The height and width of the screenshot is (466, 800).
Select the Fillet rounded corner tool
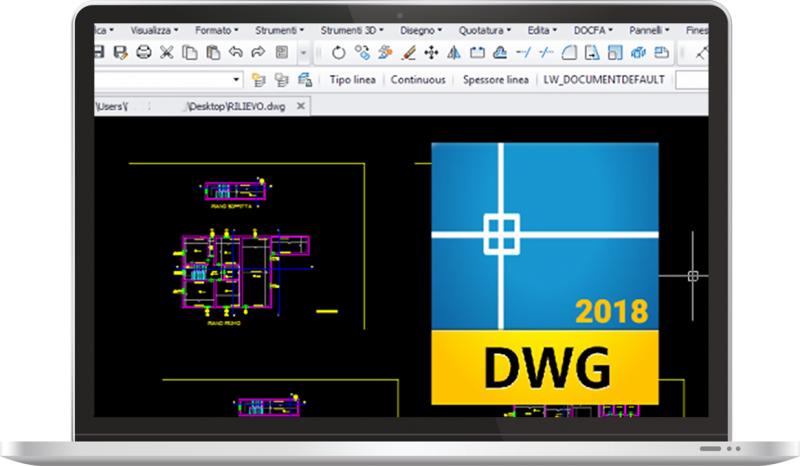(x=569, y=53)
